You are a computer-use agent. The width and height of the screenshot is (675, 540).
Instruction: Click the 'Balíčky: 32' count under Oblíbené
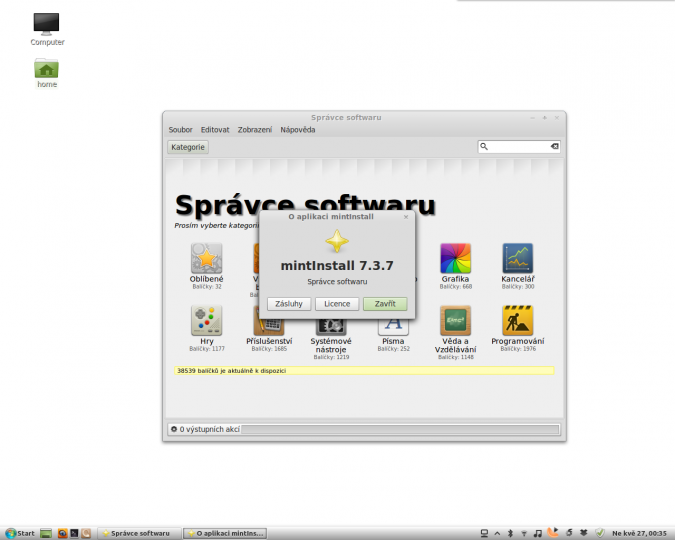(207, 286)
